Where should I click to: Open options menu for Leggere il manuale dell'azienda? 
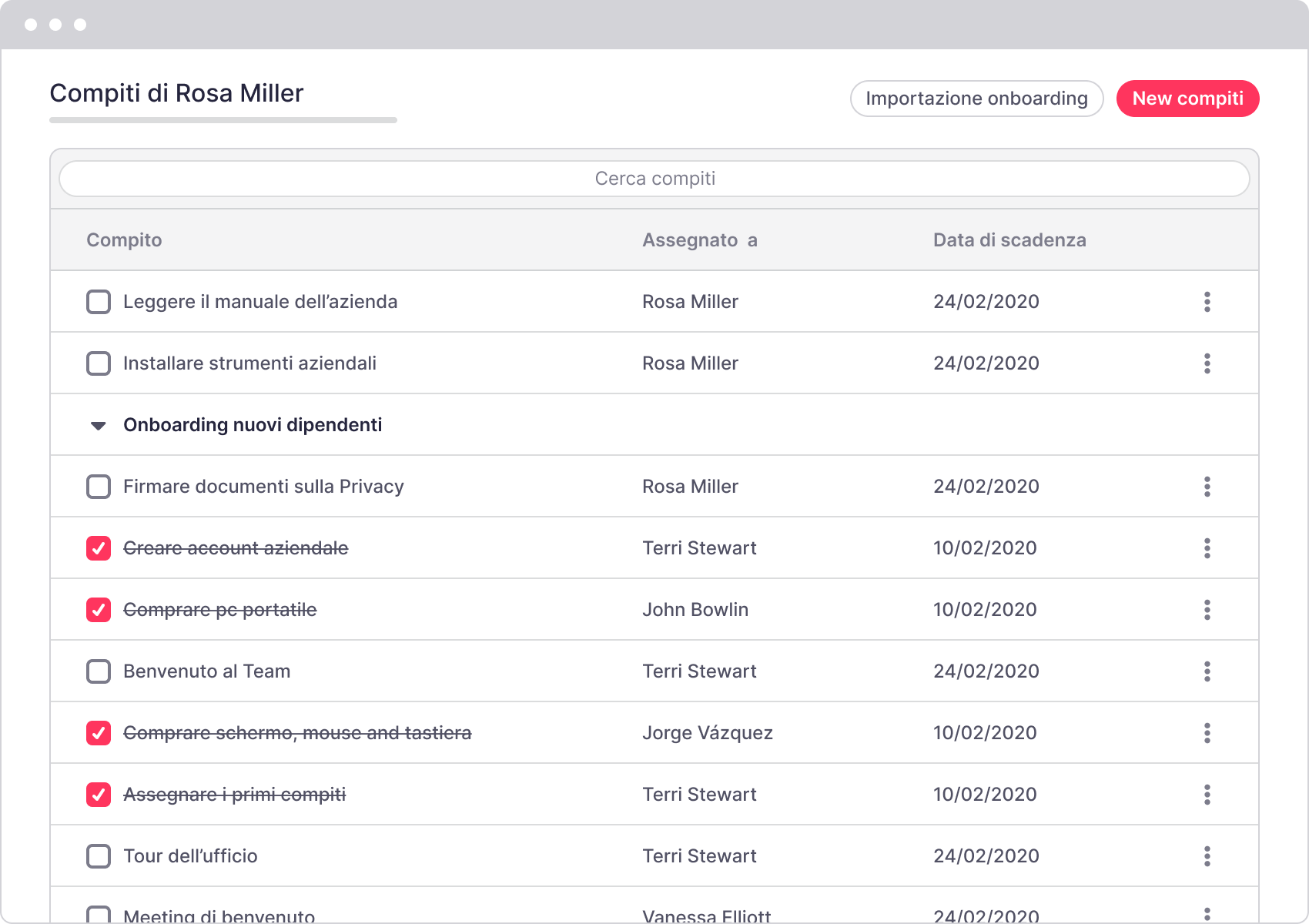click(1207, 302)
